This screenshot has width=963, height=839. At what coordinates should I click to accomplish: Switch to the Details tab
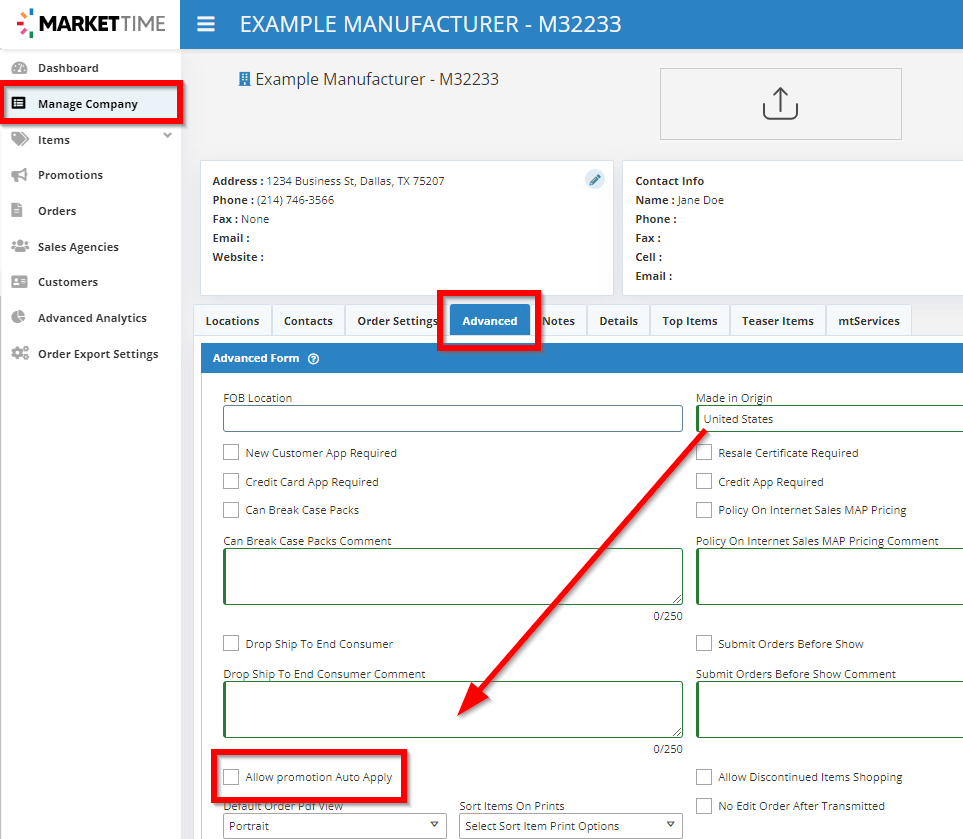coord(618,321)
